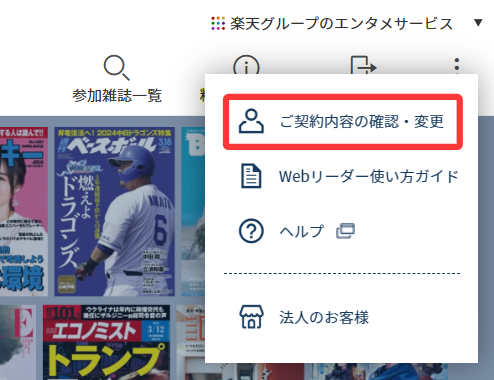Image resolution: width=494 pixels, height=380 pixels.
Task: Click the information circle icon
Action: (246, 65)
